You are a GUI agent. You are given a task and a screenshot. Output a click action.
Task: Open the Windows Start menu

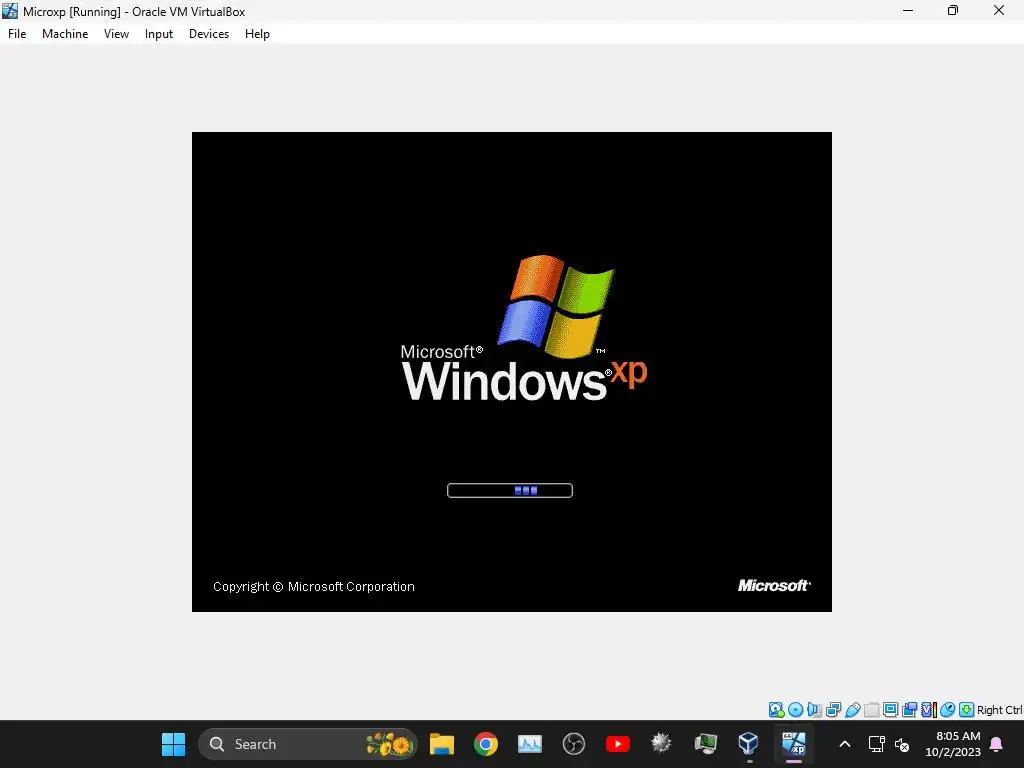tap(174, 744)
